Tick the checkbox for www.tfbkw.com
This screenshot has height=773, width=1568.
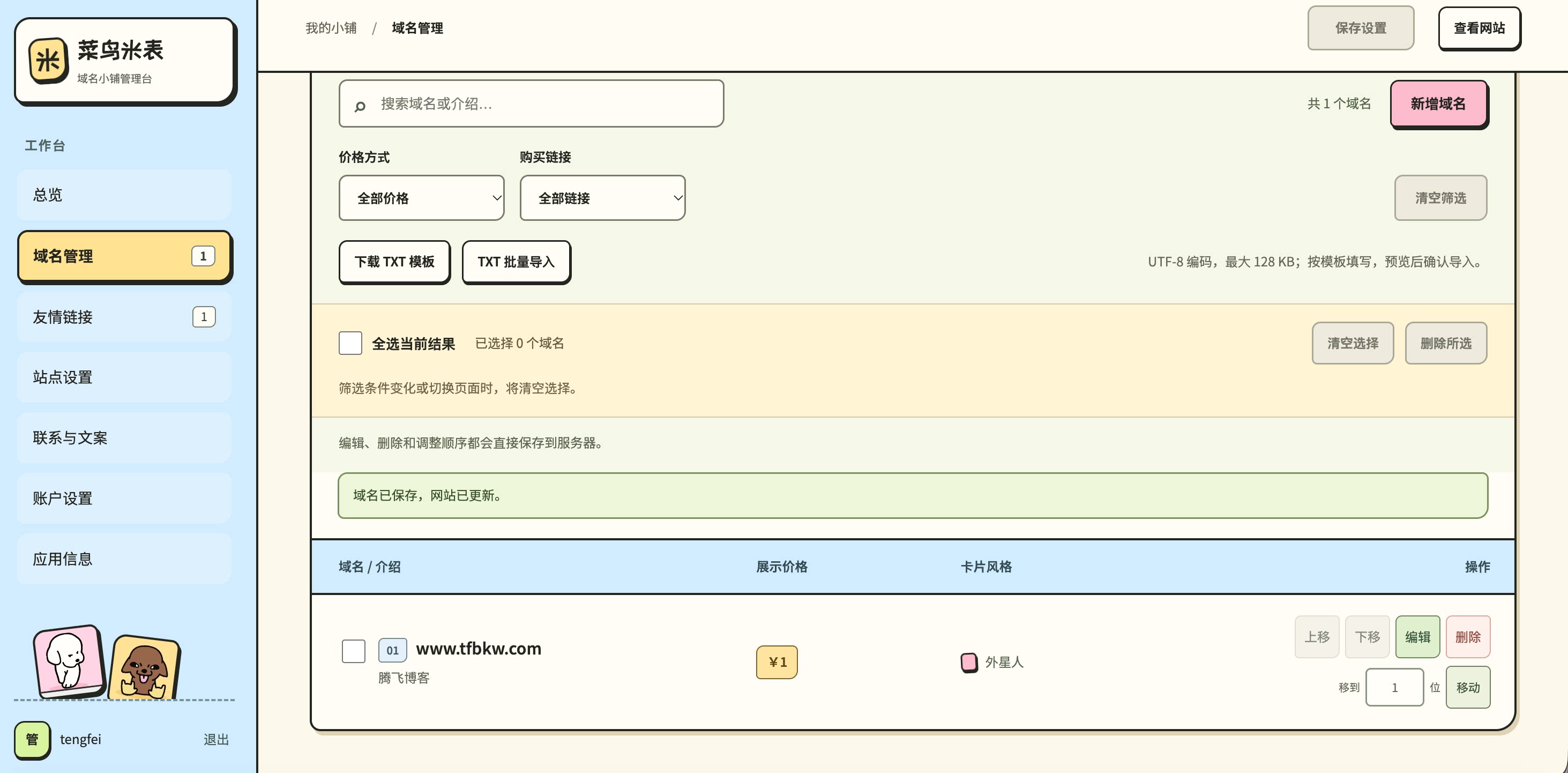coord(354,651)
